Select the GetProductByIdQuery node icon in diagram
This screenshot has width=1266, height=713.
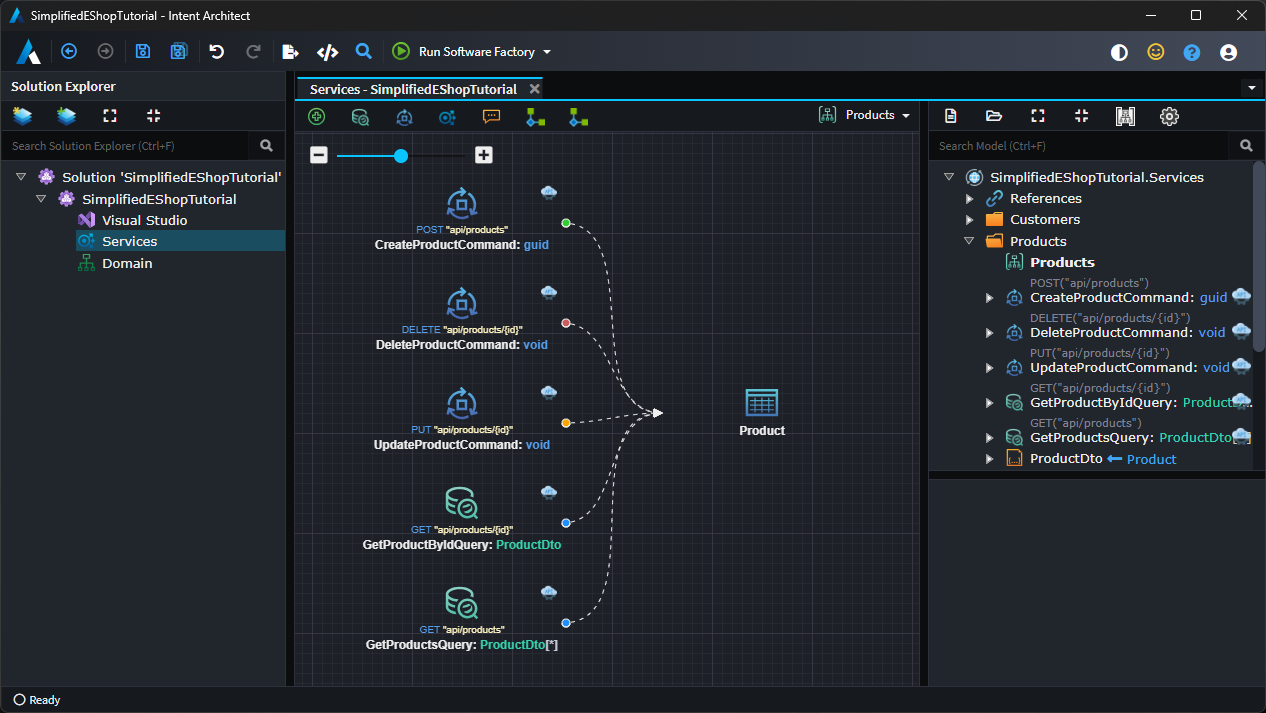pyautogui.click(x=461, y=502)
